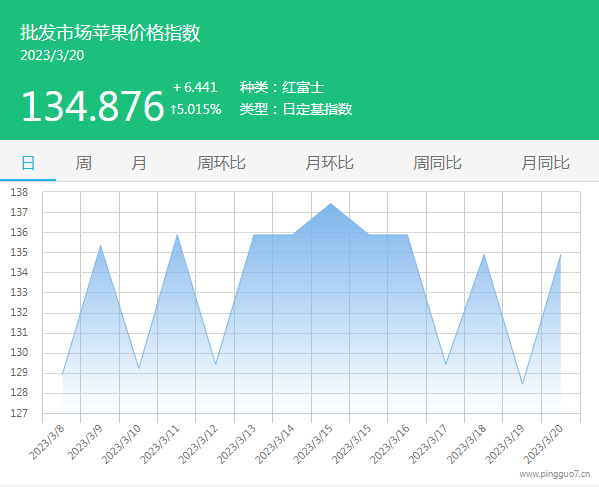Click the y-axis label 138
599x487 pixels.
click(19, 192)
